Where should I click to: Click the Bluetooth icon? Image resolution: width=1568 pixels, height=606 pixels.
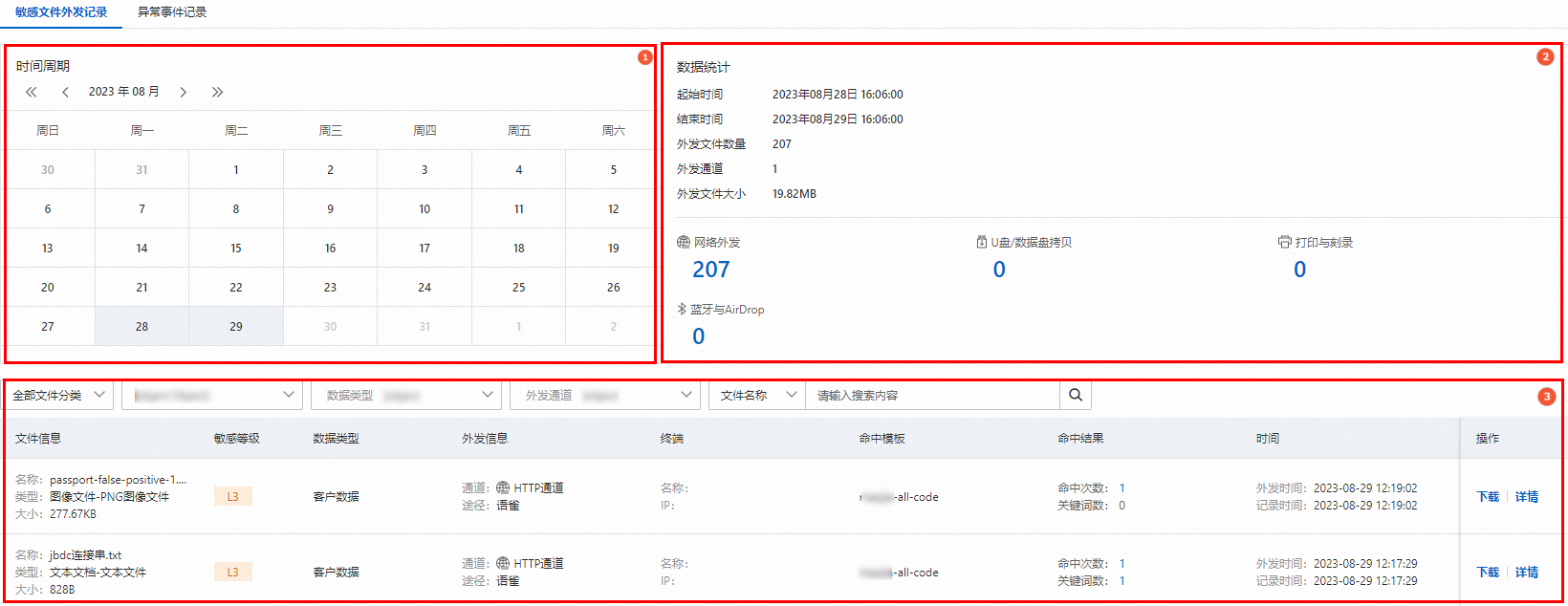[x=682, y=309]
